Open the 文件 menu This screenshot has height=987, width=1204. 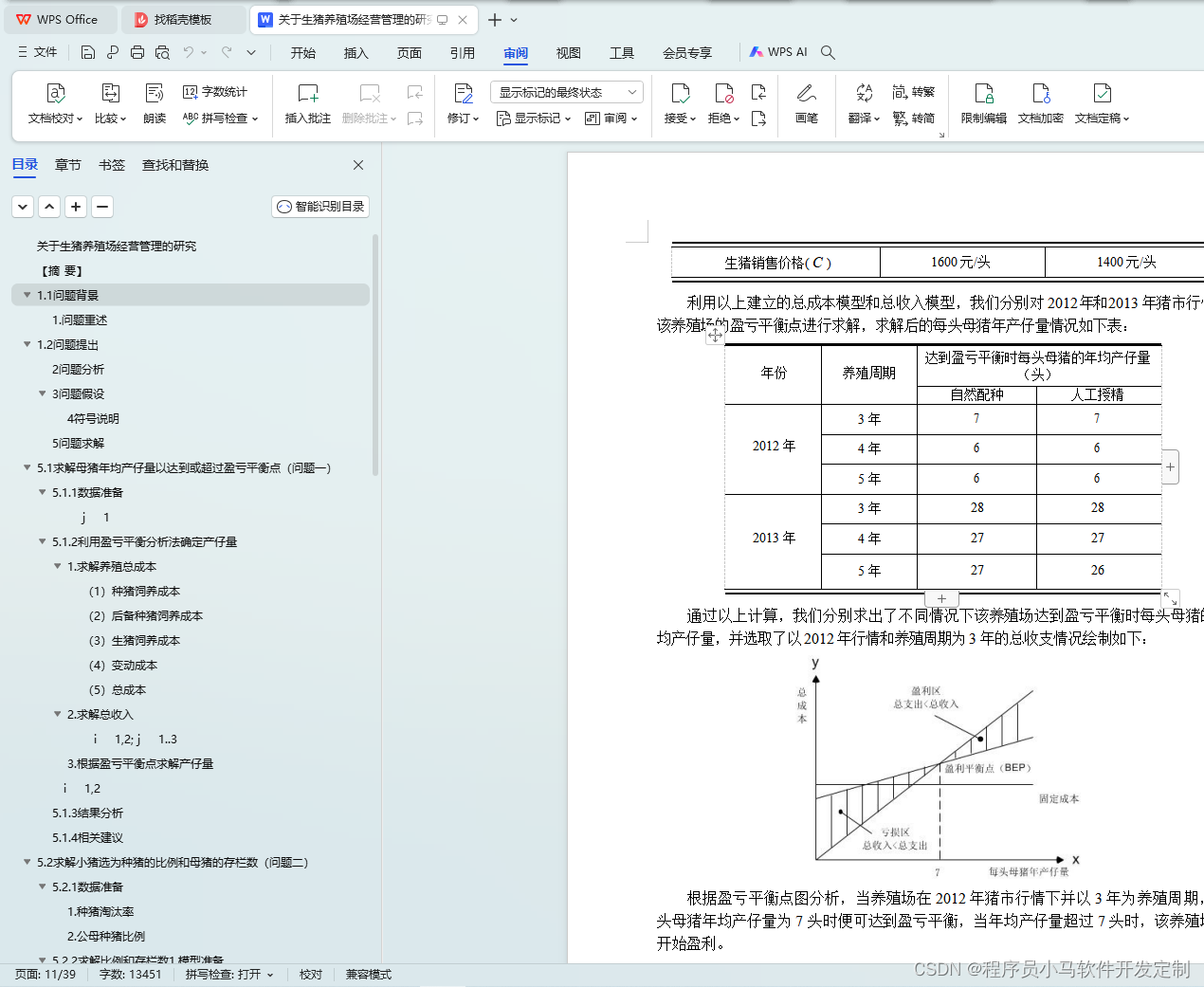(x=37, y=52)
